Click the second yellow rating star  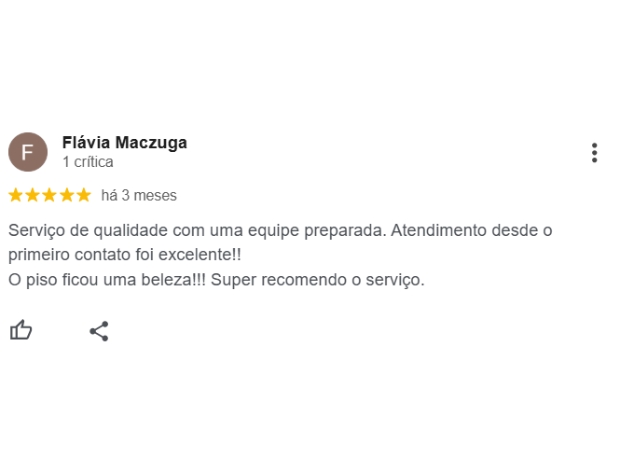click(x=33, y=195)
